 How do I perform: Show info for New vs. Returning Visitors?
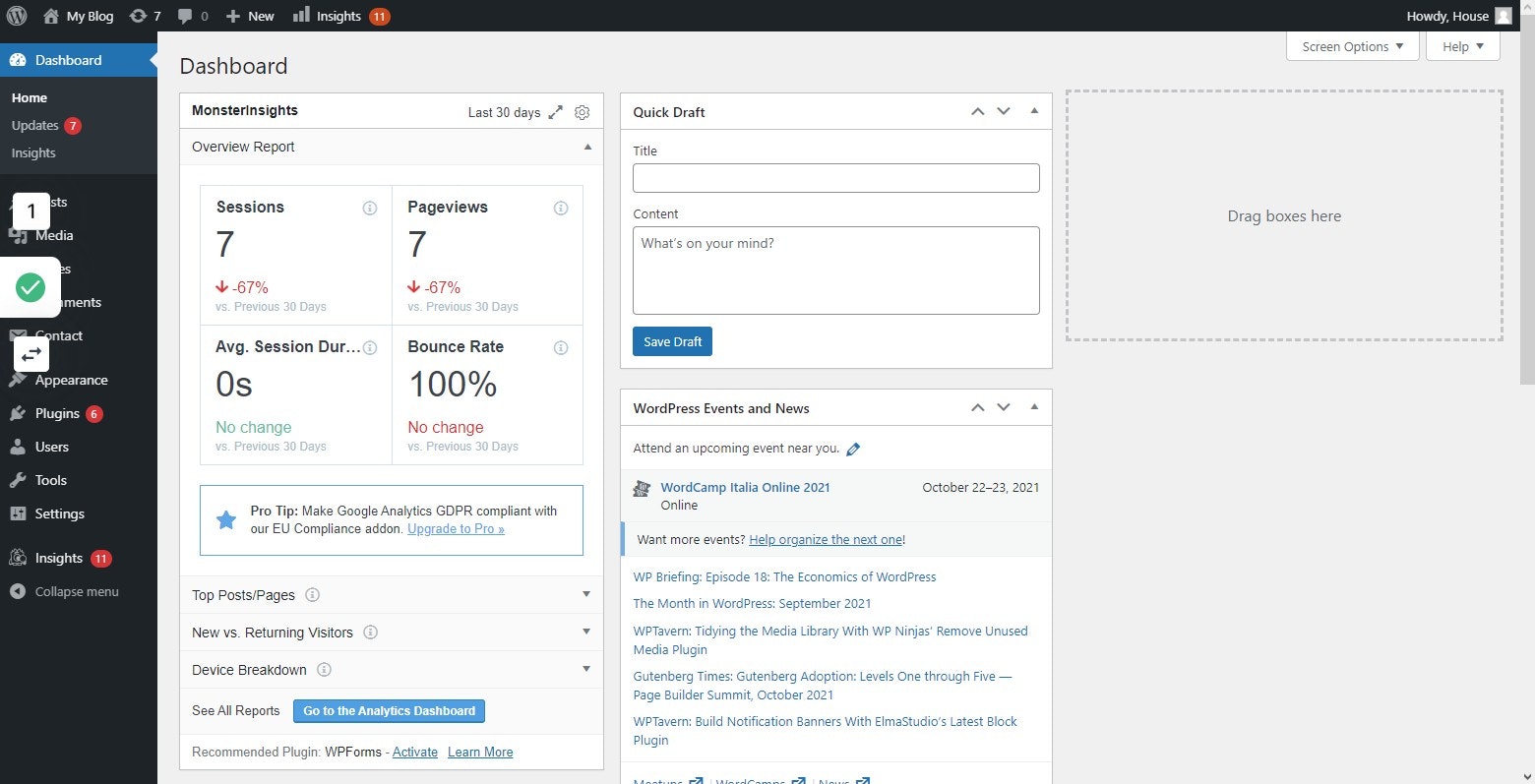(x=371, y=632)
